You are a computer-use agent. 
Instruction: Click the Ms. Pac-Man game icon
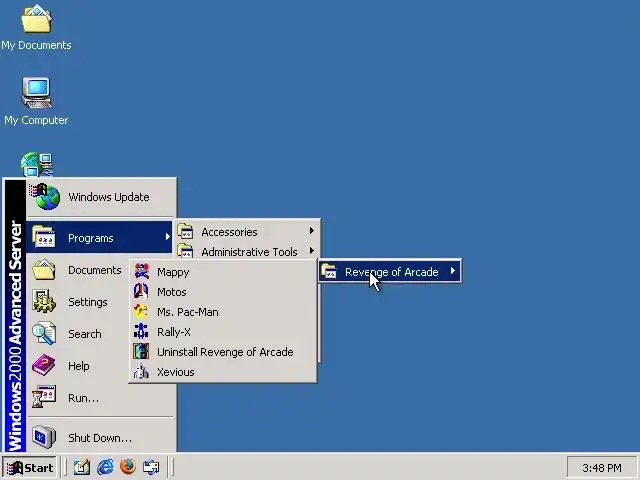pyautogui.click(x=141, y=311)
